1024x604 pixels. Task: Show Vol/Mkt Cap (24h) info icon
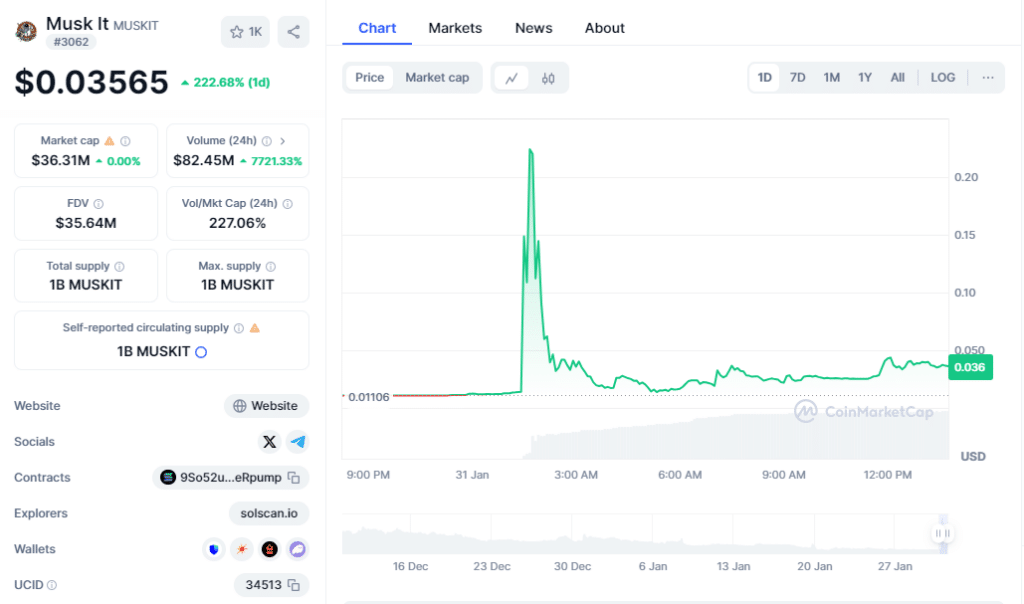pos(287,204)
